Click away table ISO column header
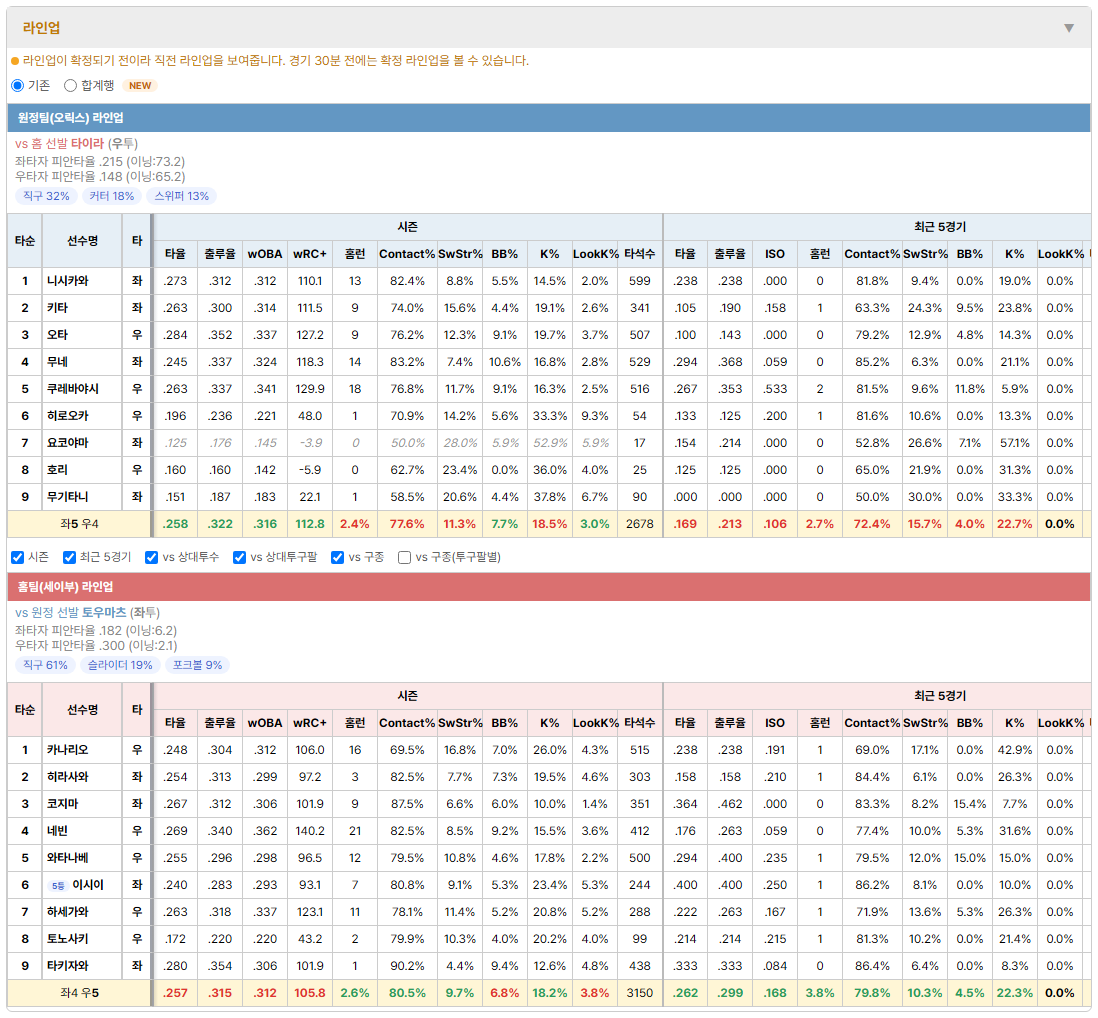The image size is (1098, 1018). click(775, 254)
